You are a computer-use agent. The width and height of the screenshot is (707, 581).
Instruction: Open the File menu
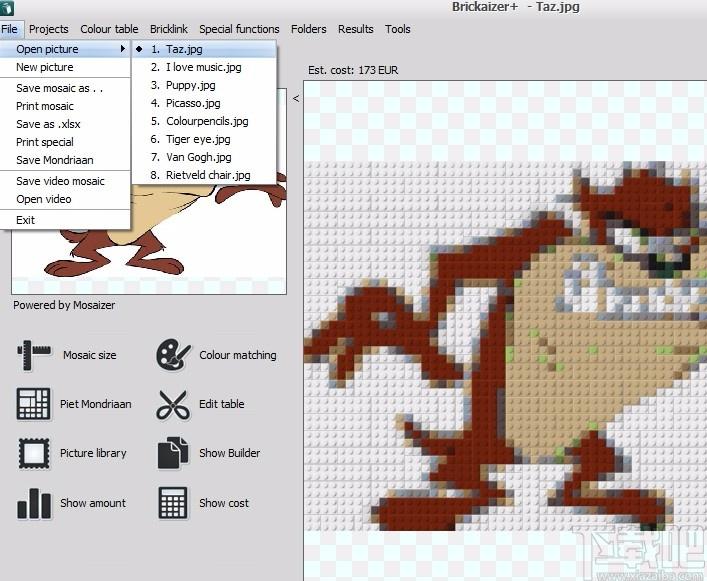(9, 29)
